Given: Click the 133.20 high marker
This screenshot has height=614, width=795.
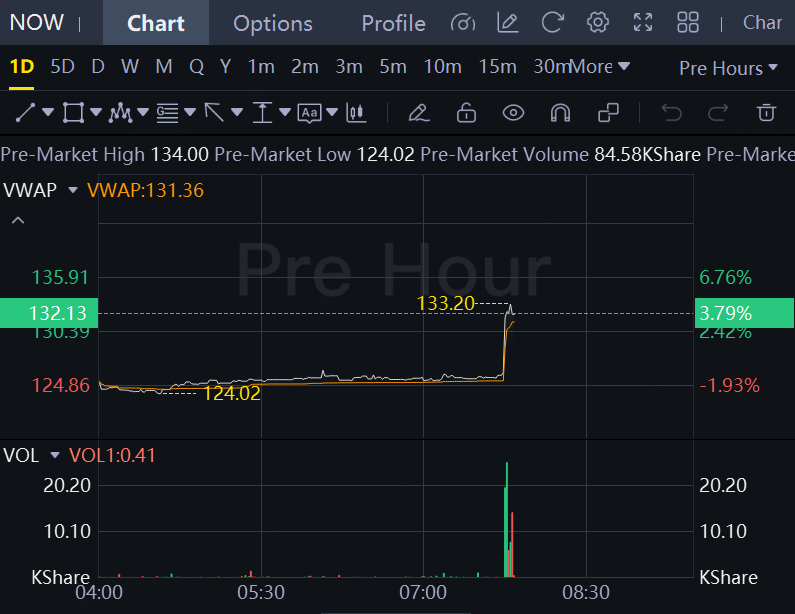Looking at the screenshot, I should (x=445, y=303).
